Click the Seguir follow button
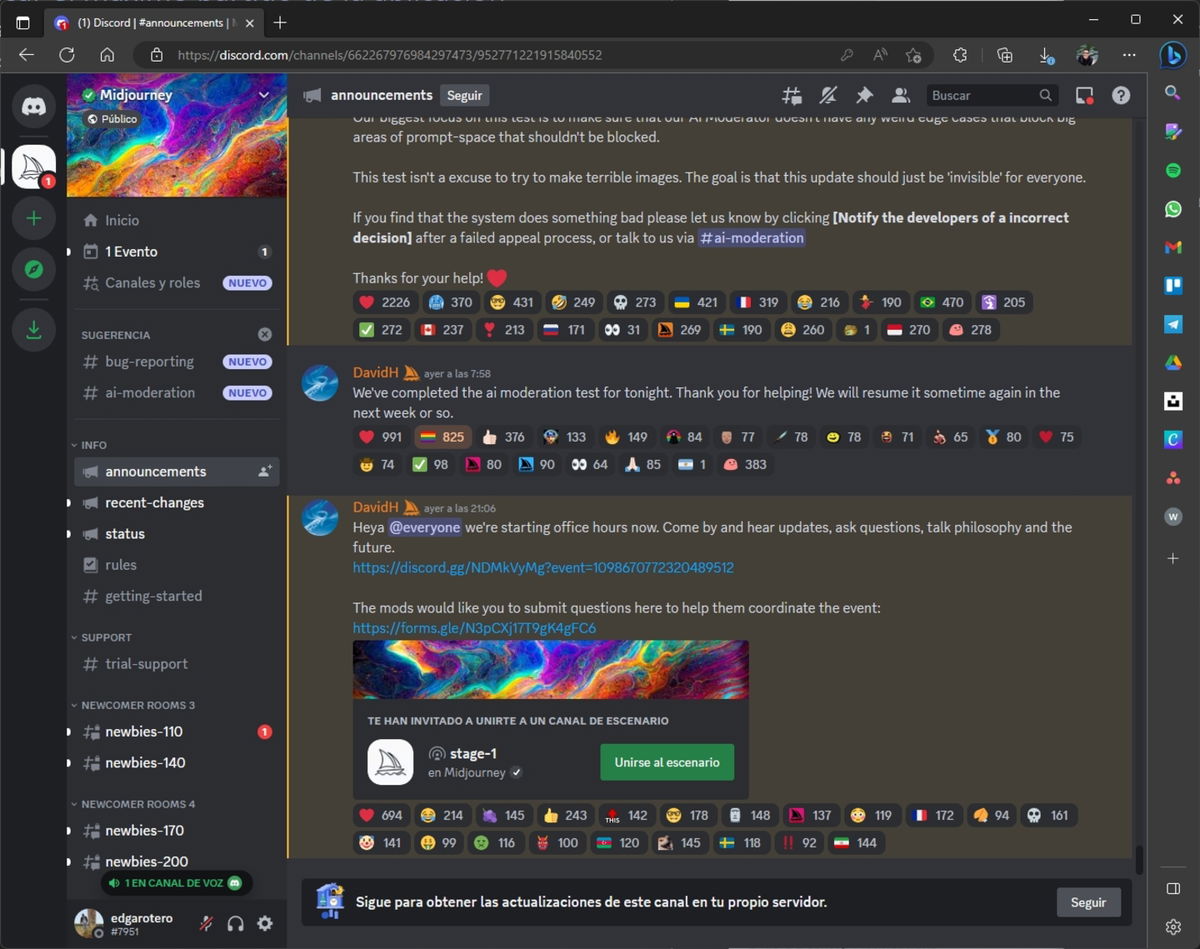Viewport: 1200px width, 949px height. 464,95
